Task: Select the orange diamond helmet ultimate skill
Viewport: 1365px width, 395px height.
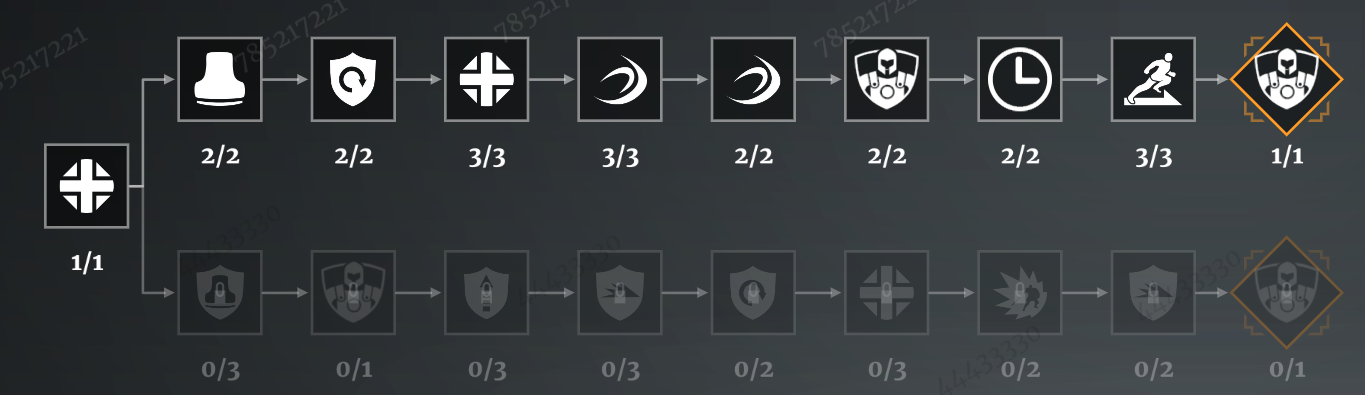Action: pos(1287,79)
